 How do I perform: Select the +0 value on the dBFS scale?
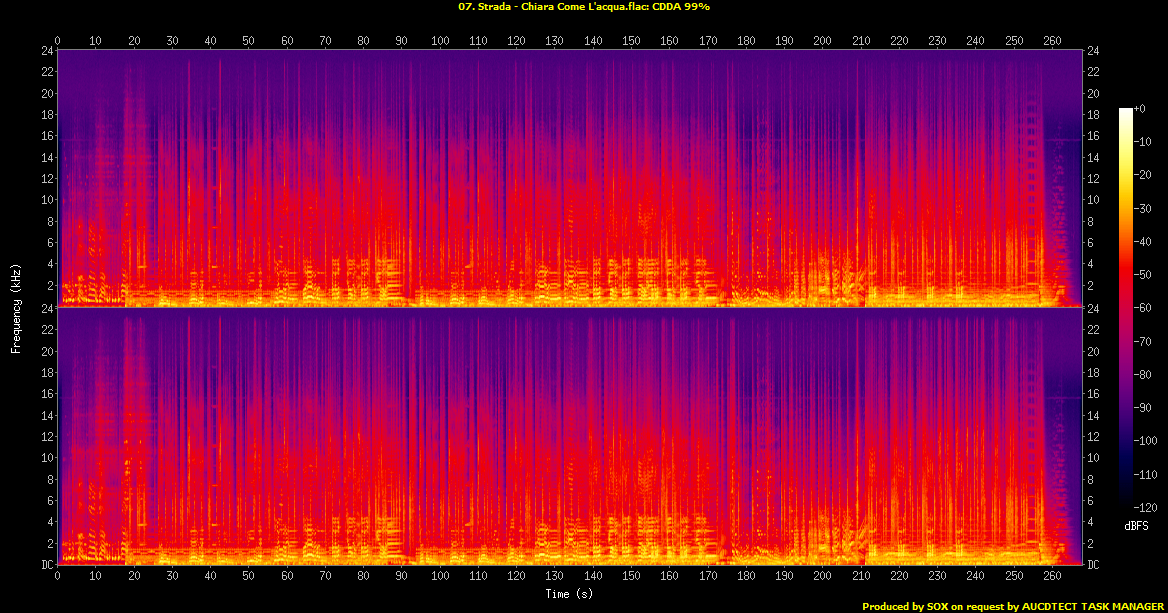click(1140, 109)
